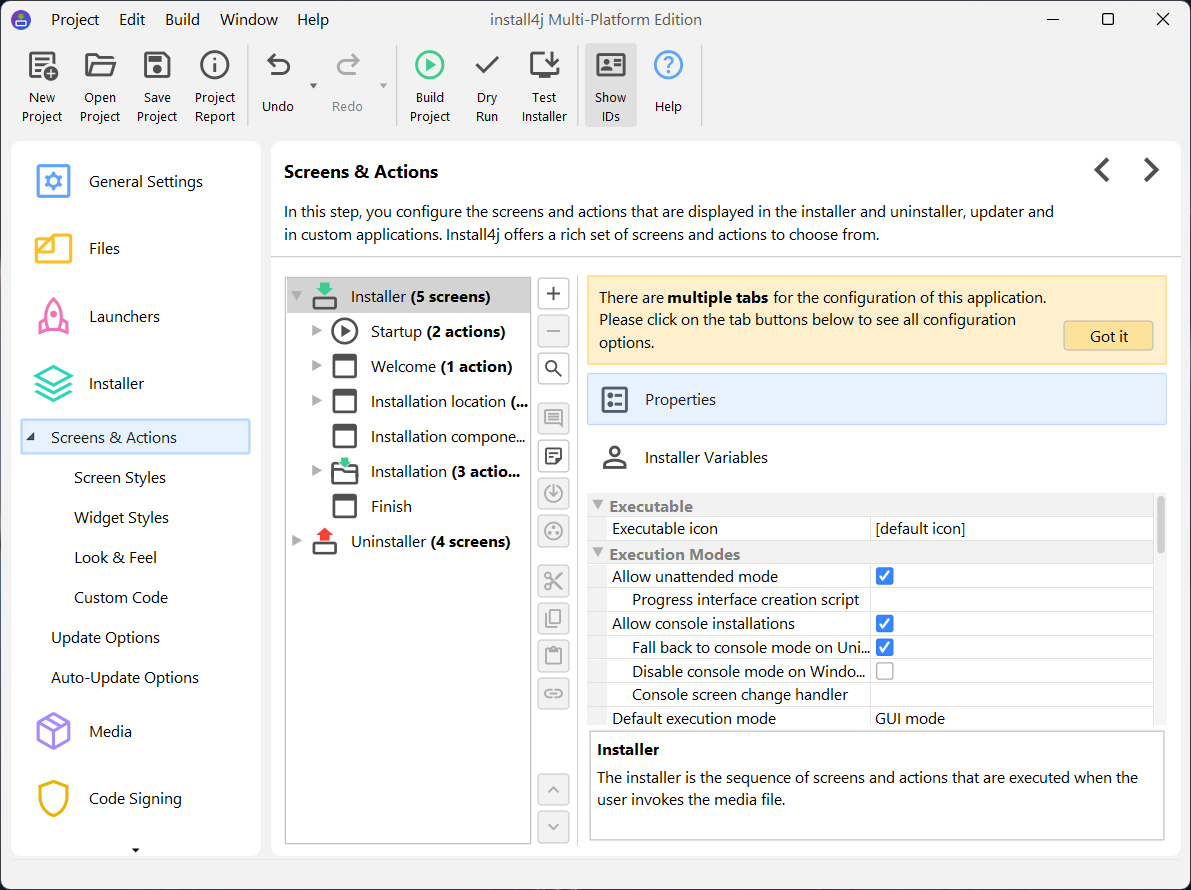Go to Screen Styles sub-step
Screen dimensions: 1191x890
(120, 478)
